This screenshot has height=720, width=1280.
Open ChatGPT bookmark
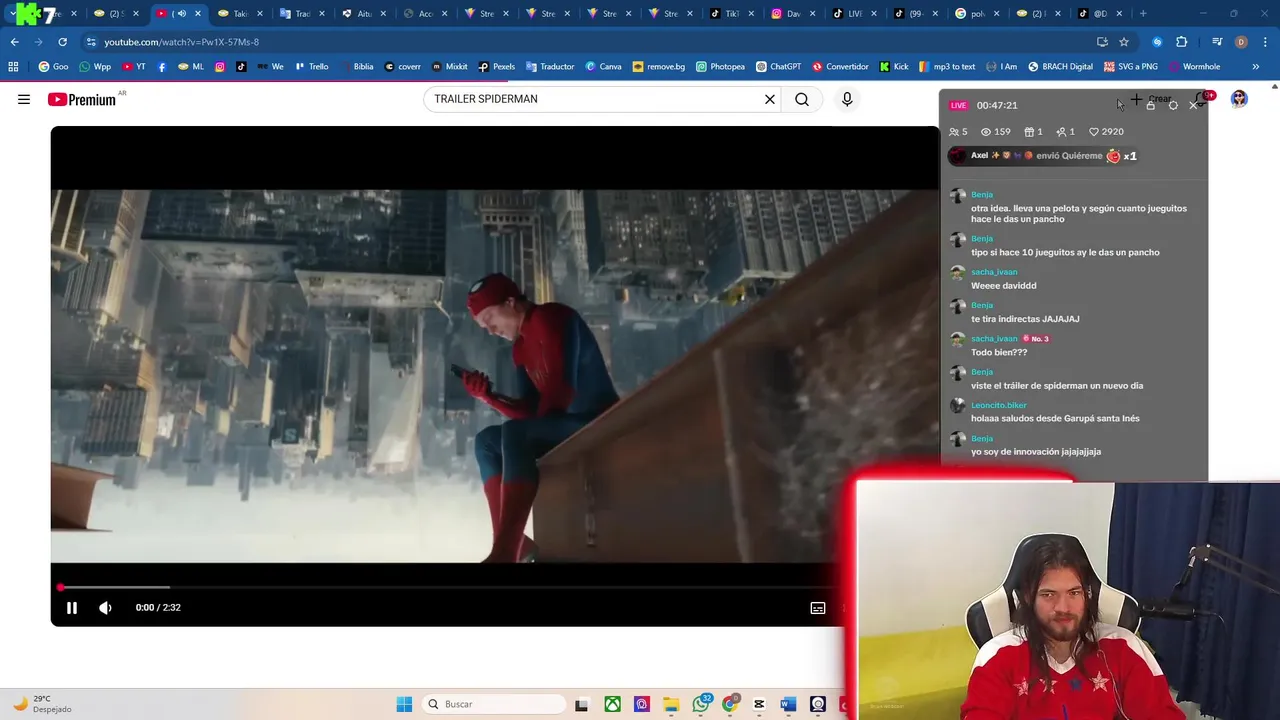(778, 67)
